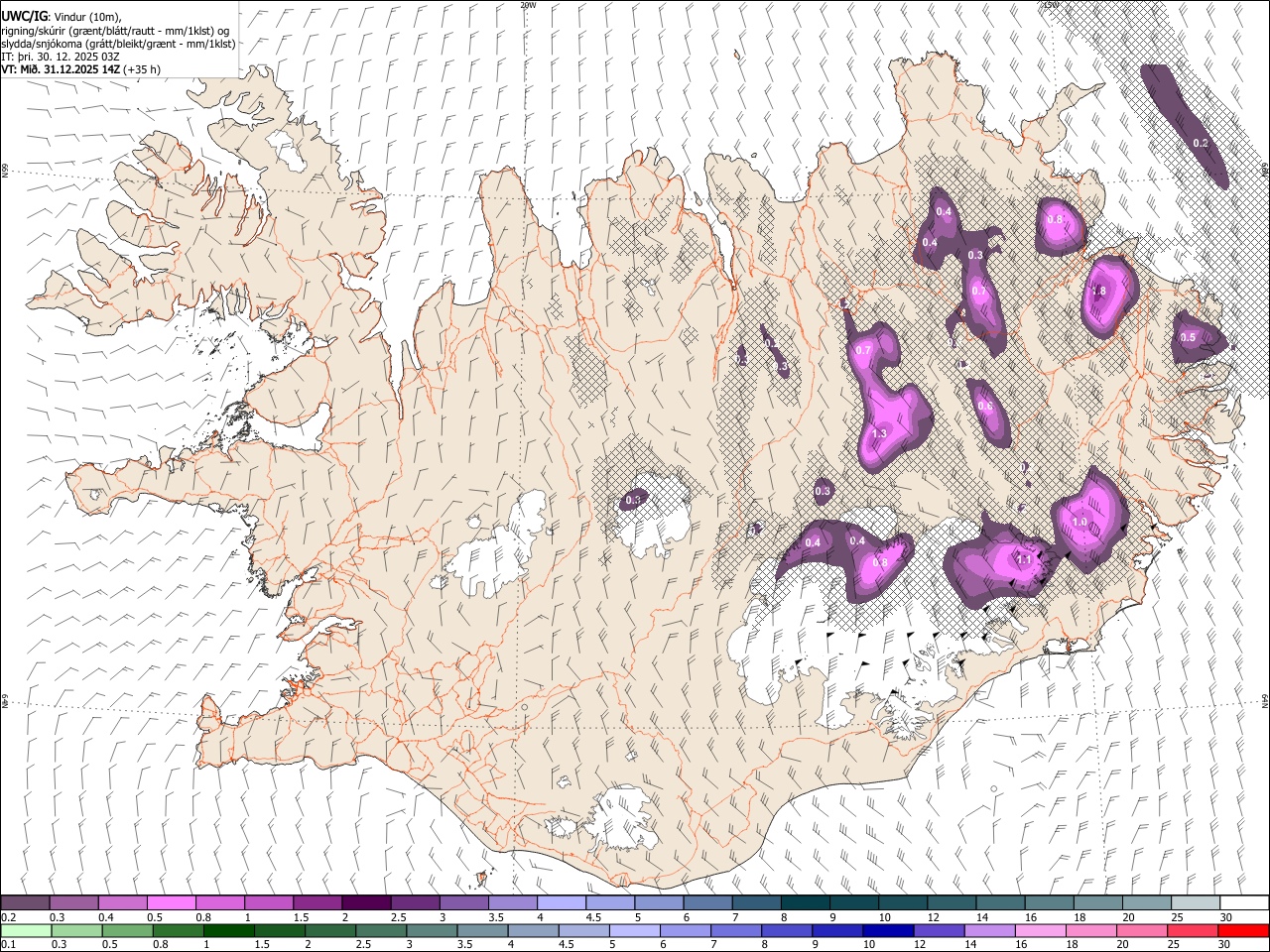1270x952 pixels.
Task: Click the 'rigning/skúrir' legend description line
Action: click(117, 31)
